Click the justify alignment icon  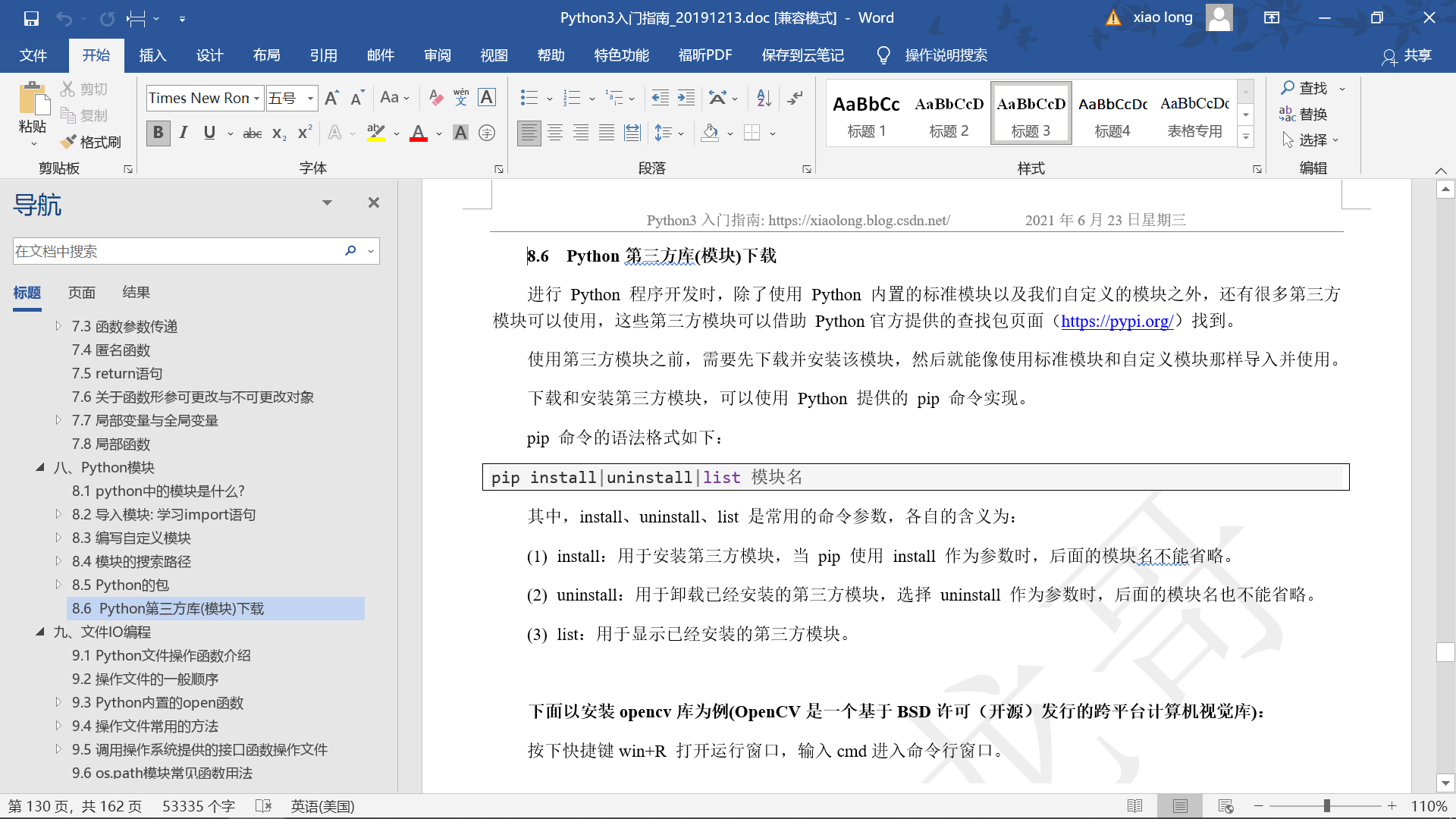click(x=606, y=133)
